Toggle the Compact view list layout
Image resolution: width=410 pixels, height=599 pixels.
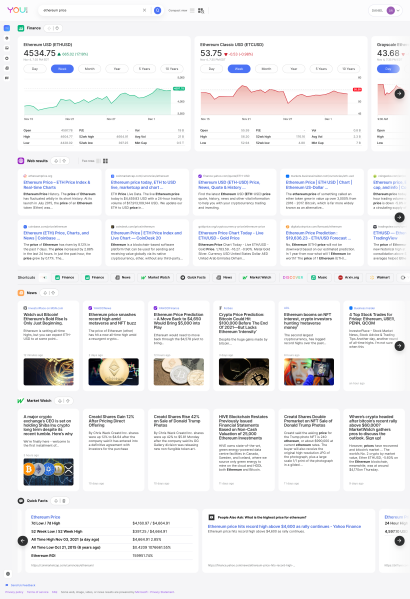tap(192, 10)
